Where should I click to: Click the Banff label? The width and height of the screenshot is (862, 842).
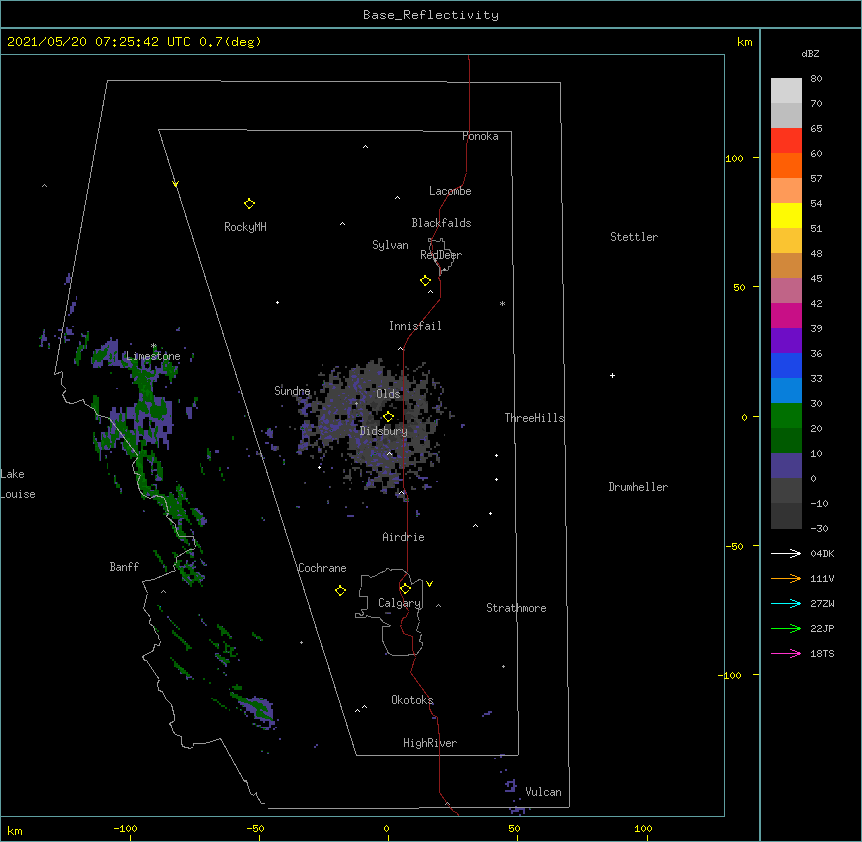[124, 567]
